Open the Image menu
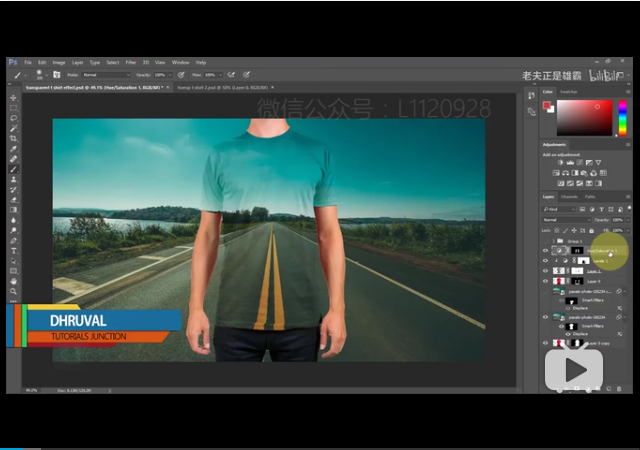Viewport: 640px width, 450px height. coord(59,62)
